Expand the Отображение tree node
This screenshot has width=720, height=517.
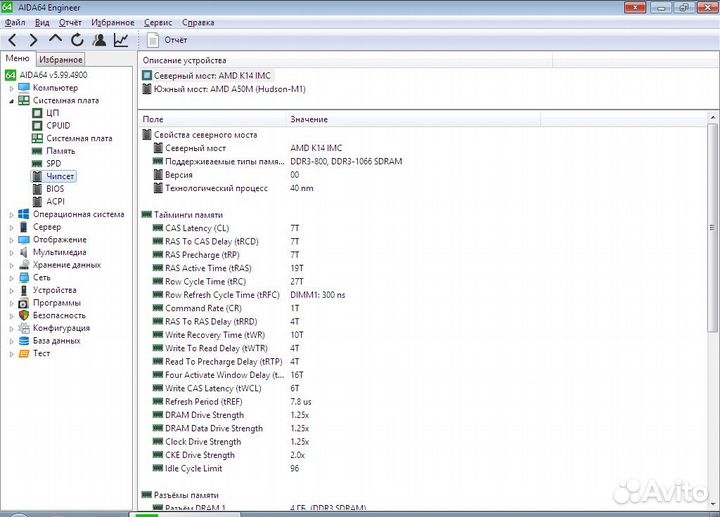[11, 240]
